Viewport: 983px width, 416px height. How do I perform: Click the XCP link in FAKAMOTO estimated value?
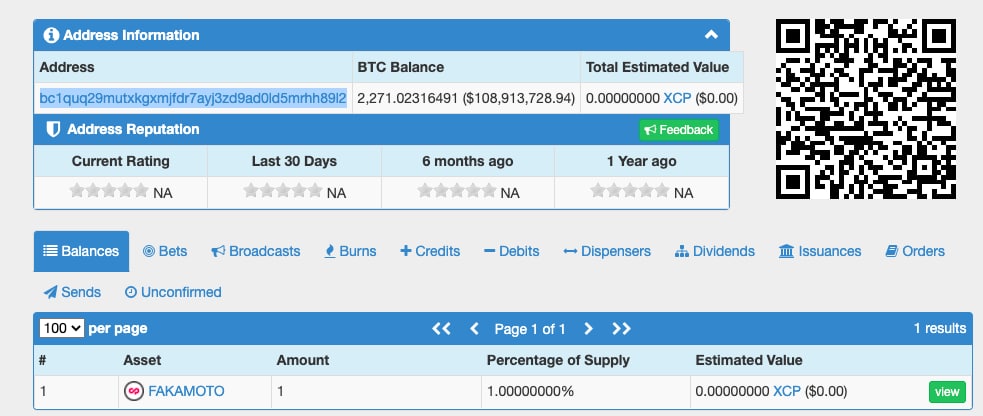787,392
